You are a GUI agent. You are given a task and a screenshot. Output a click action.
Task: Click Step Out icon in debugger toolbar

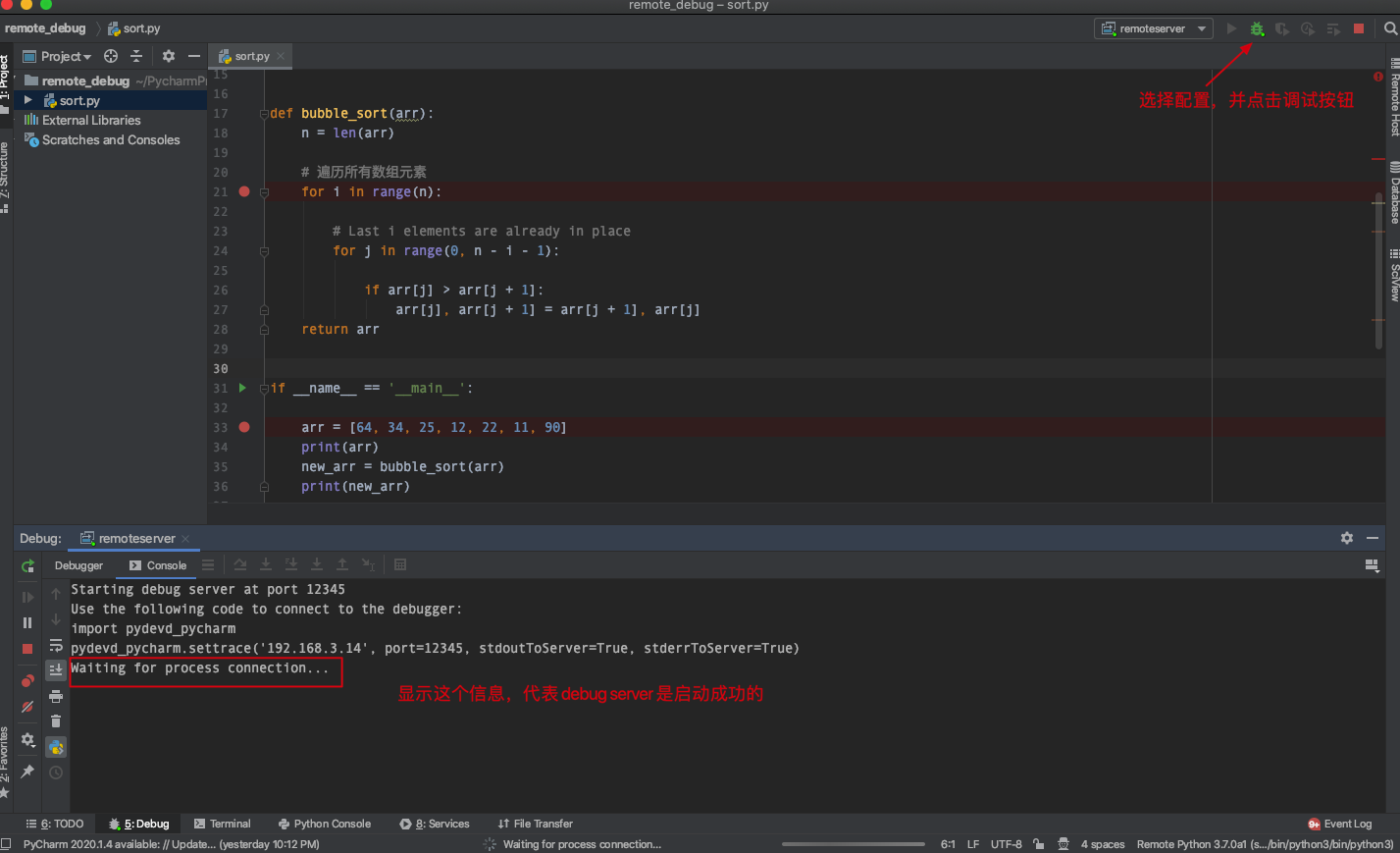342,564
